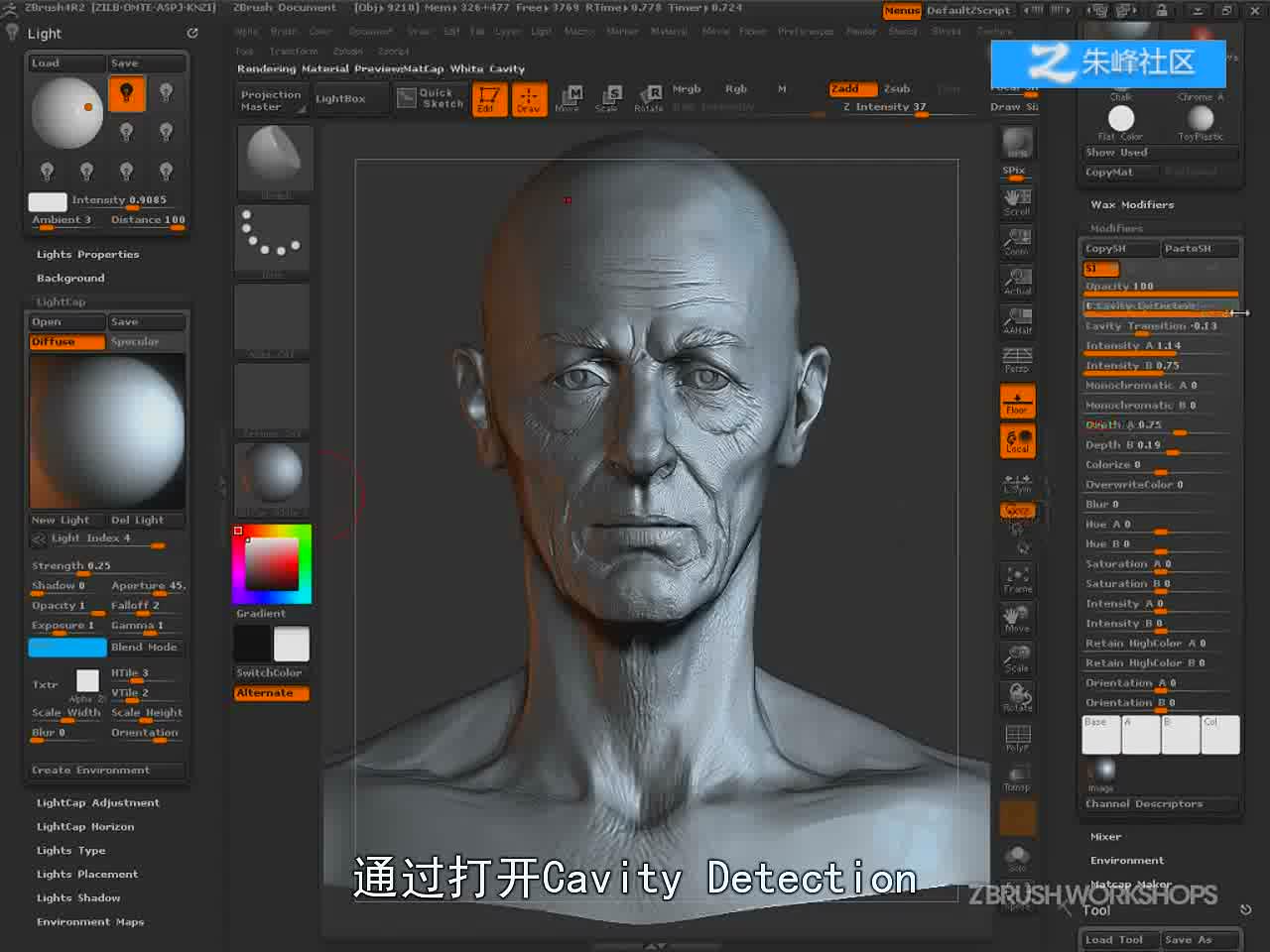Open the current material sphere selector
1270x952 pixels.
(273, 478)
